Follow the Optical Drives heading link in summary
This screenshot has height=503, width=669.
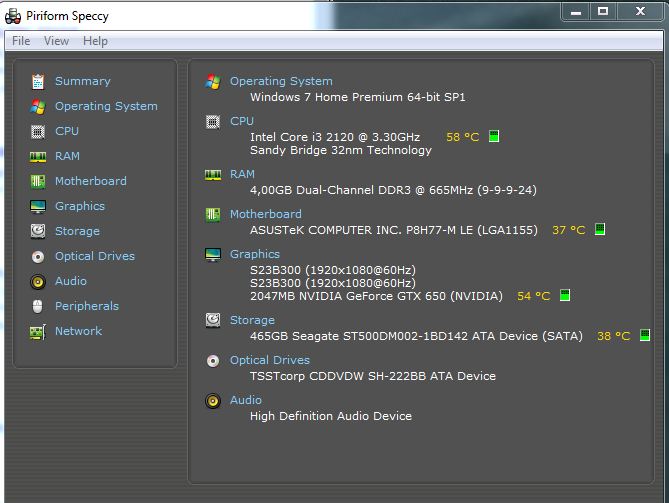point(270,360)
